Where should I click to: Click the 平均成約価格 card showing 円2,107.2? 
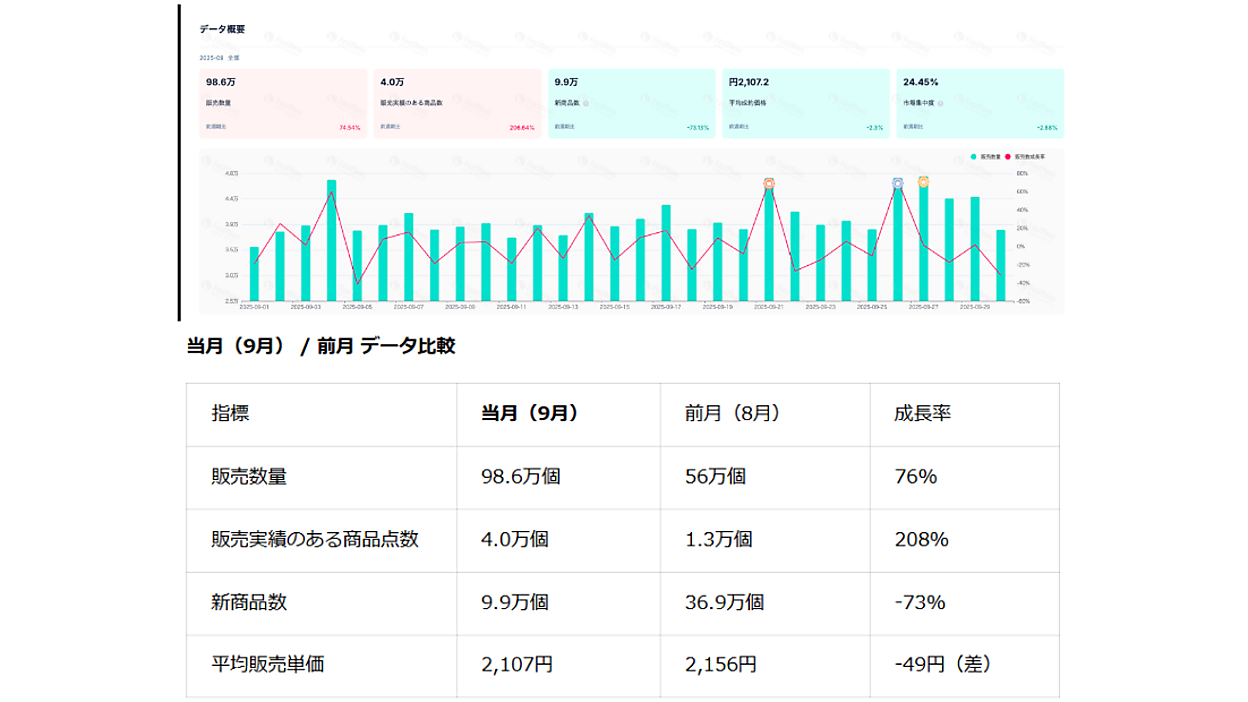805,100
